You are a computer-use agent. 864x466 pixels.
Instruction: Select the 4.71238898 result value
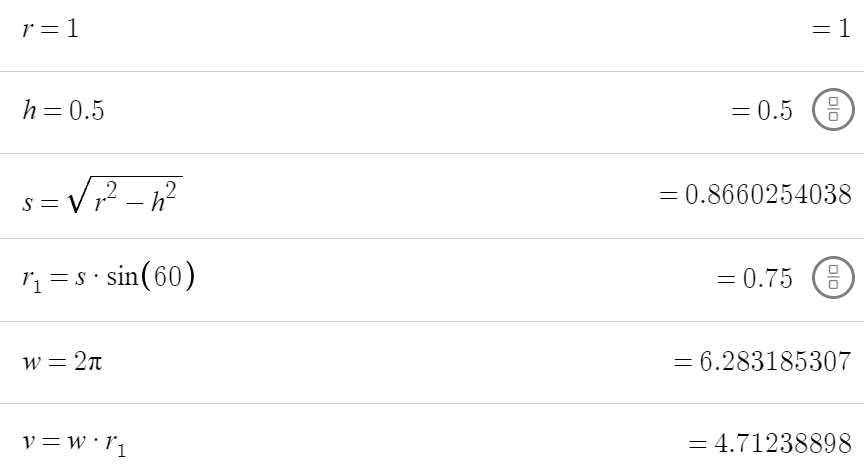[770, 442]
